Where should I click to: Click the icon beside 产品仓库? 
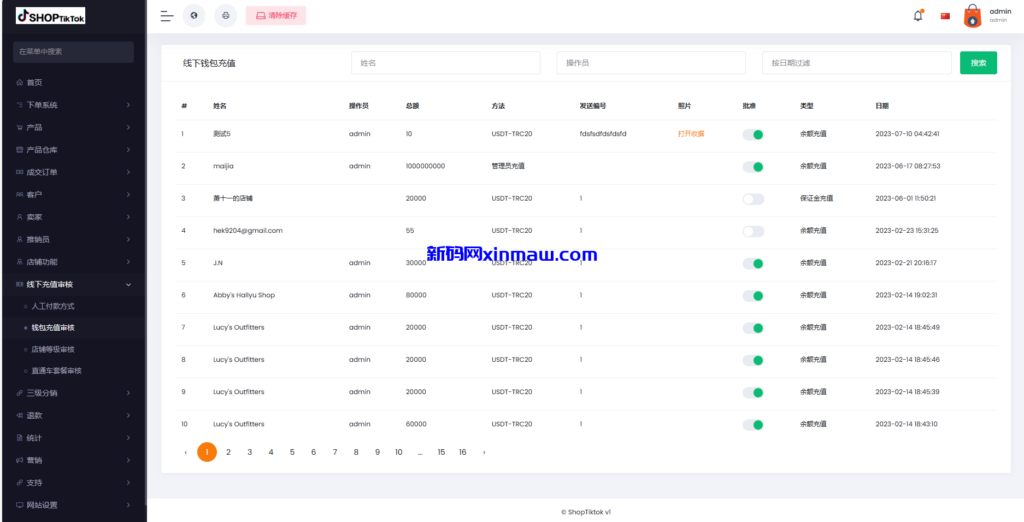coord(20,150)
